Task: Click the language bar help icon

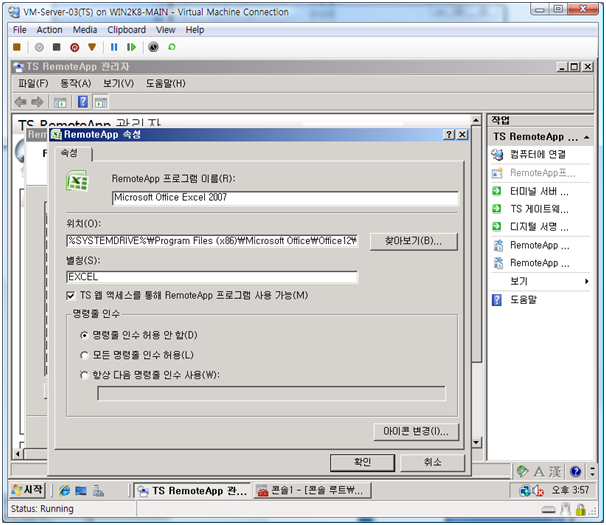Action: (575, 471)
